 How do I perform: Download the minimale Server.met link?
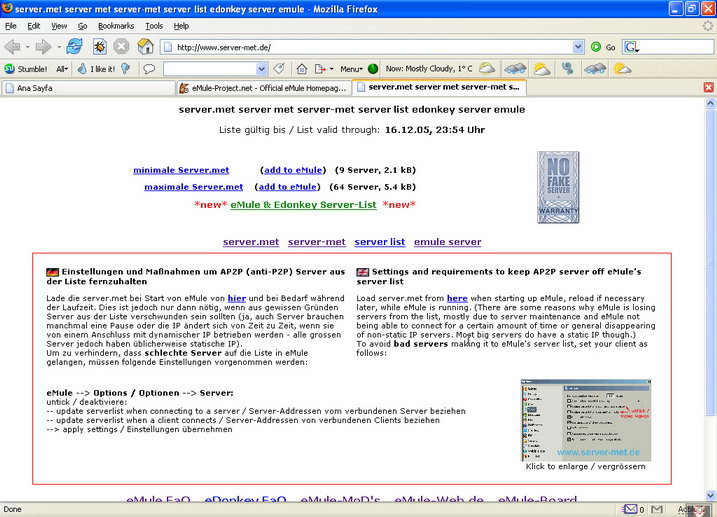(x=181, y=171)
